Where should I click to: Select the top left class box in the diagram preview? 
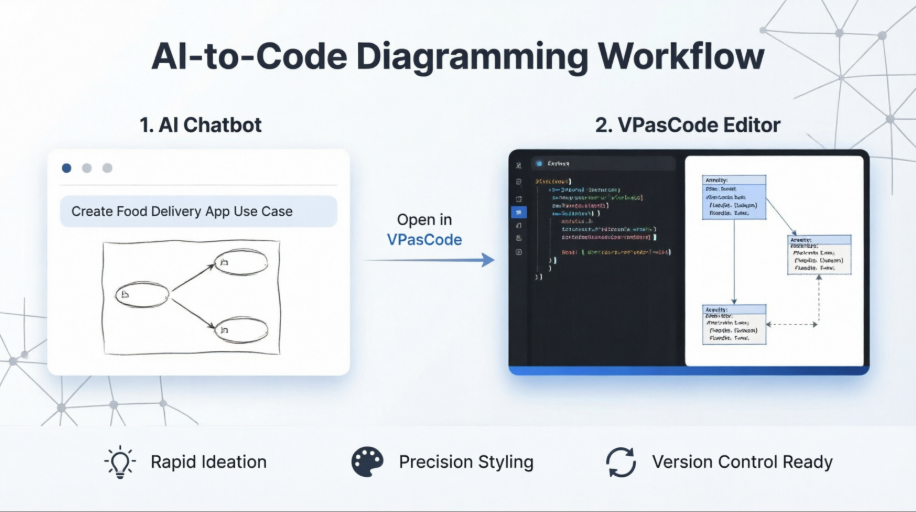pos(734,197)
